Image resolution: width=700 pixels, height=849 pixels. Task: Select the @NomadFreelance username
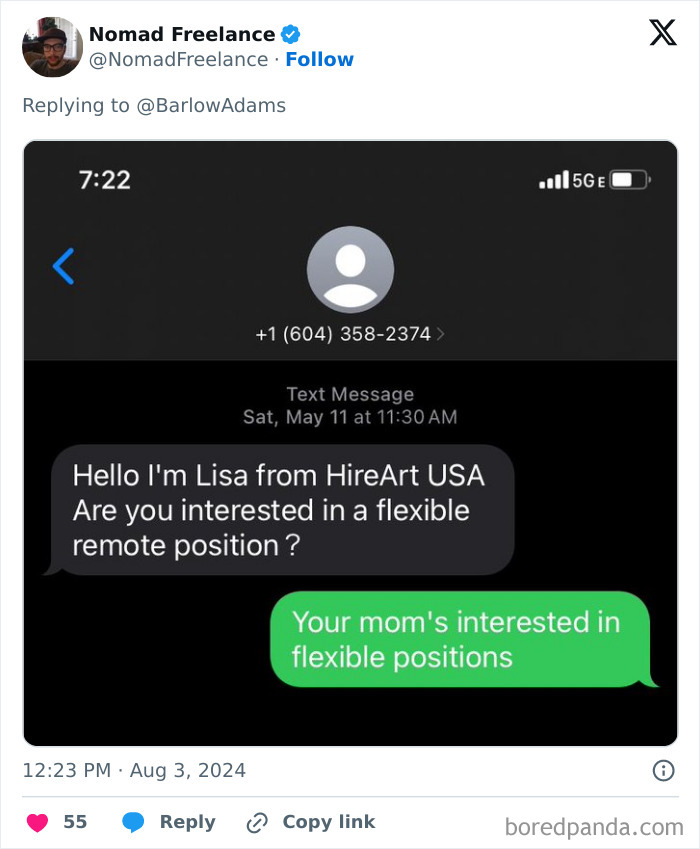click(178, 59)
